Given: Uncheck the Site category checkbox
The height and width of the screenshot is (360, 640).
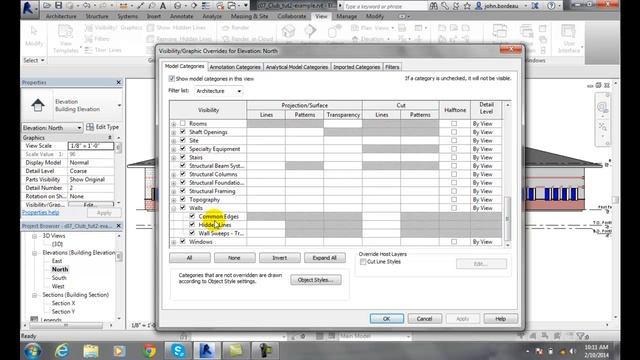Looking at the screenshot, I should tap(182, 140).
